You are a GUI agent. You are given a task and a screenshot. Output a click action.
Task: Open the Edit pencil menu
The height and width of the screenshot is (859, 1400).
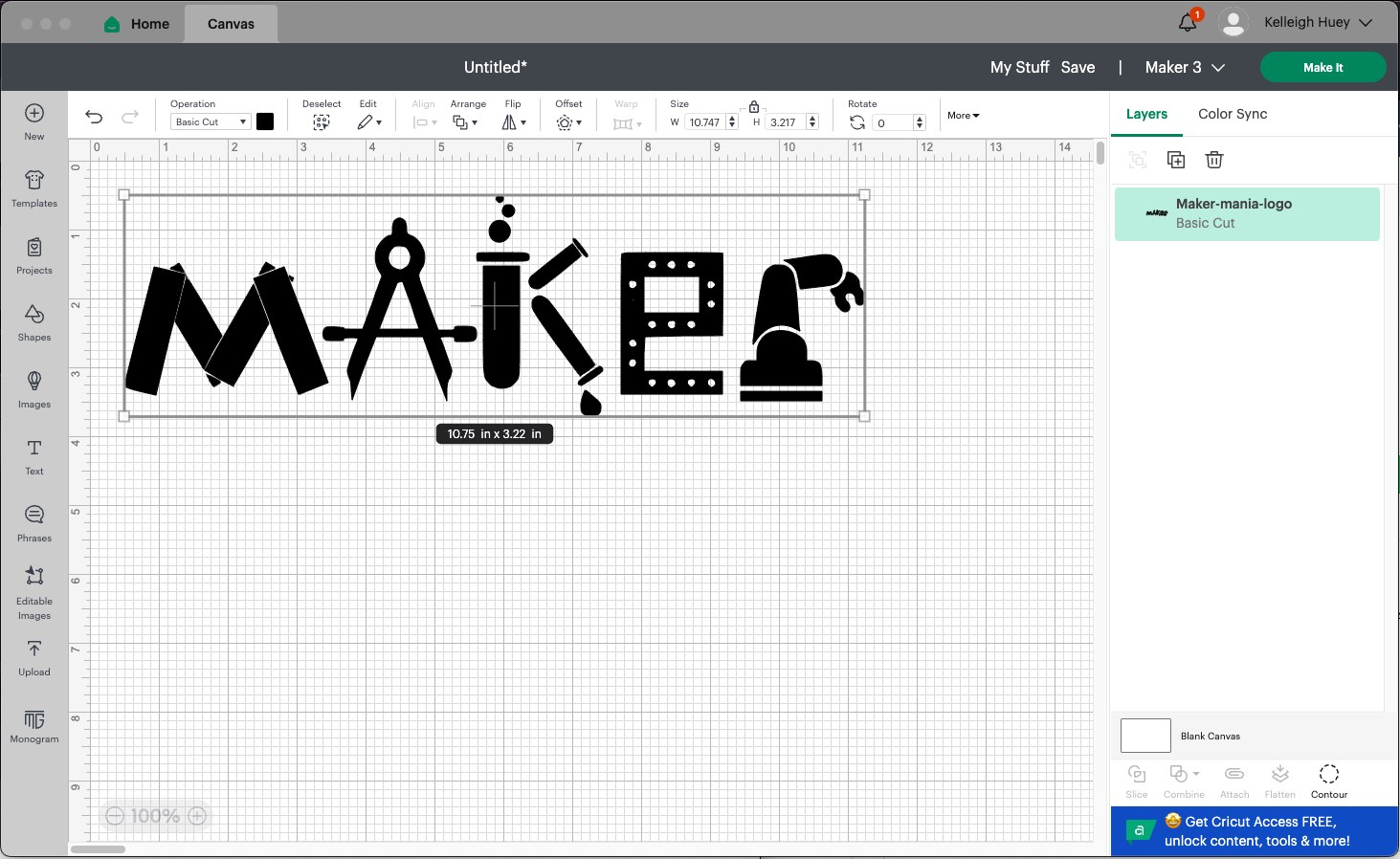pos(369,122)
